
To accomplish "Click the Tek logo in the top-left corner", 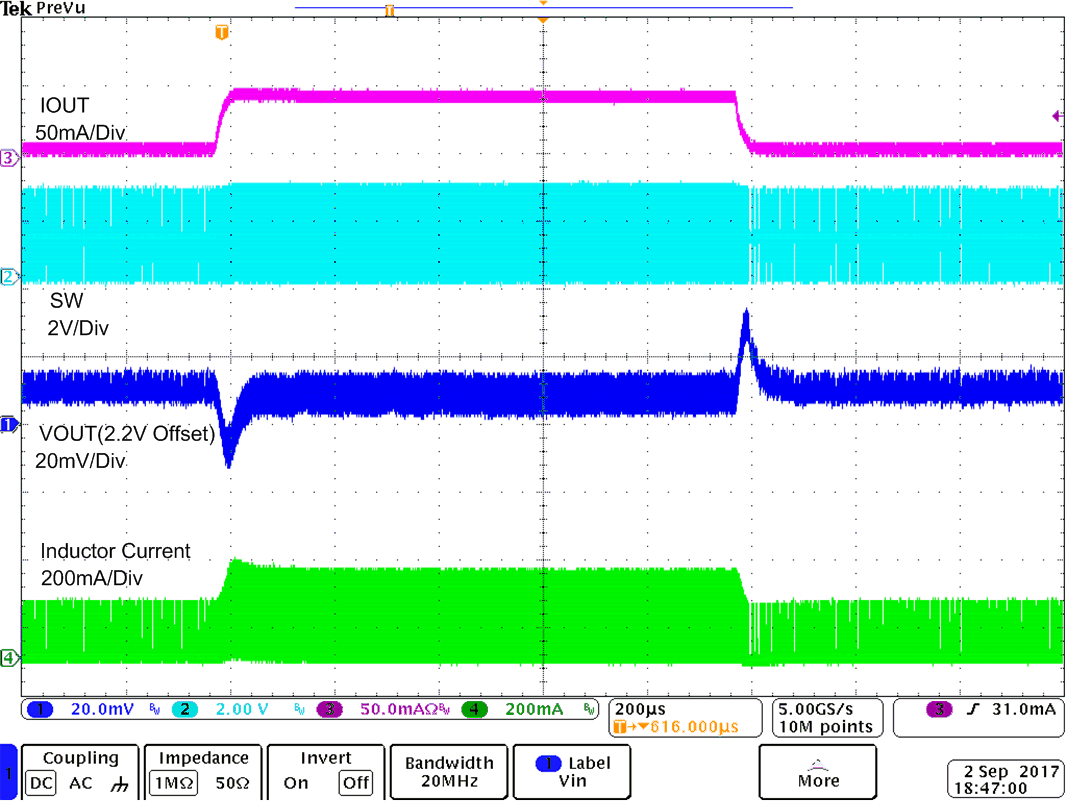I will click(x=14, y=8).
